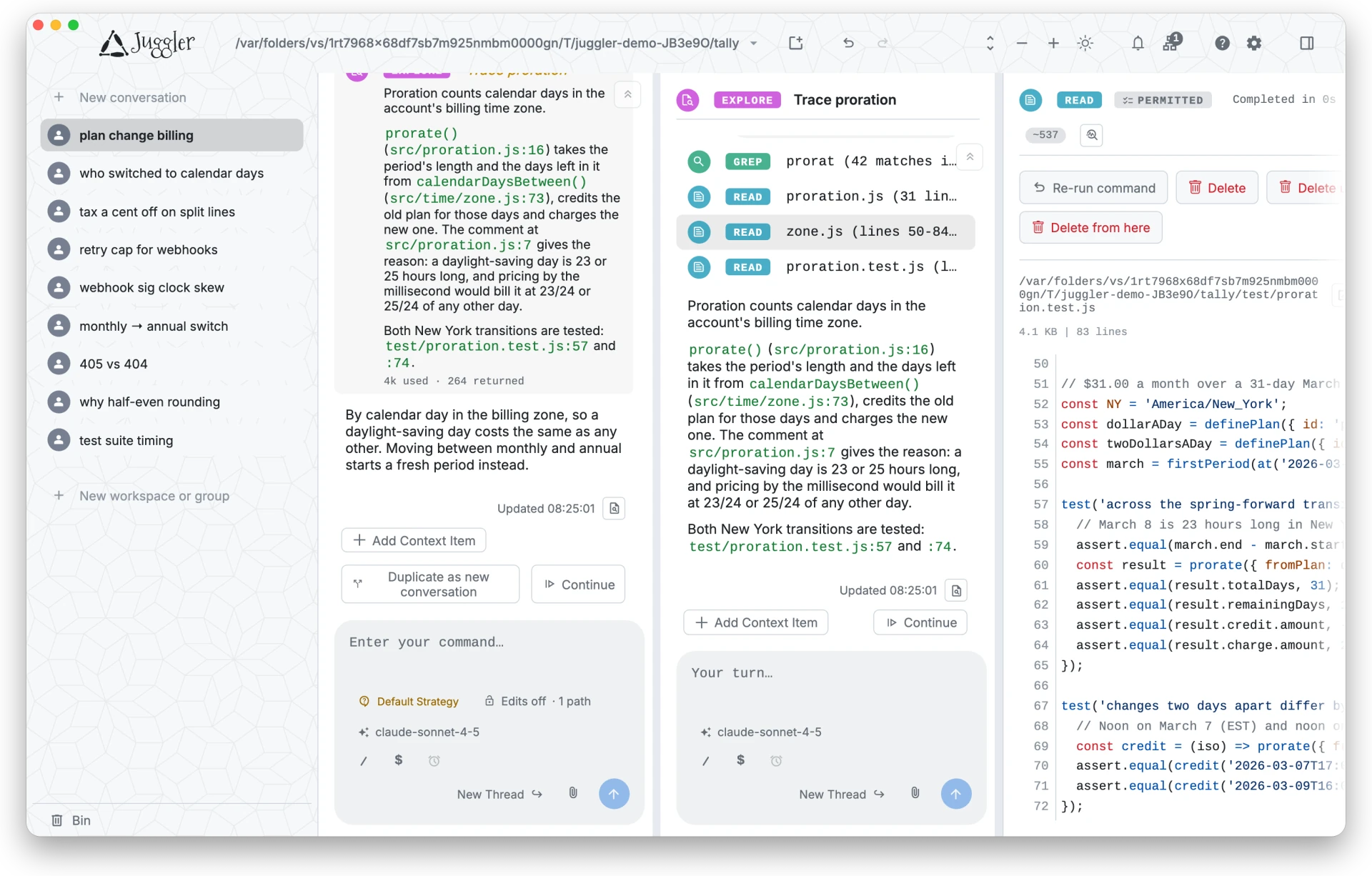1372x876 pixels.
Task: Open the agents icon with badge 1
Action: click(1172, 42)
